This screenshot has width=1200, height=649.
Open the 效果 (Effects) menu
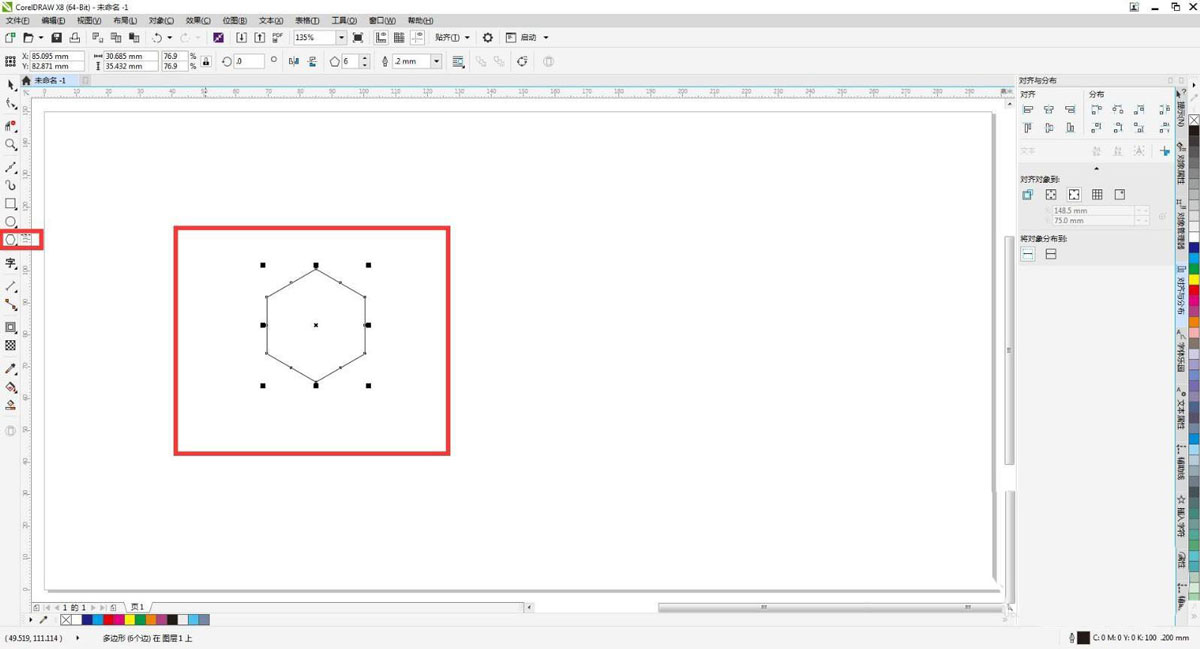point(198,20)
